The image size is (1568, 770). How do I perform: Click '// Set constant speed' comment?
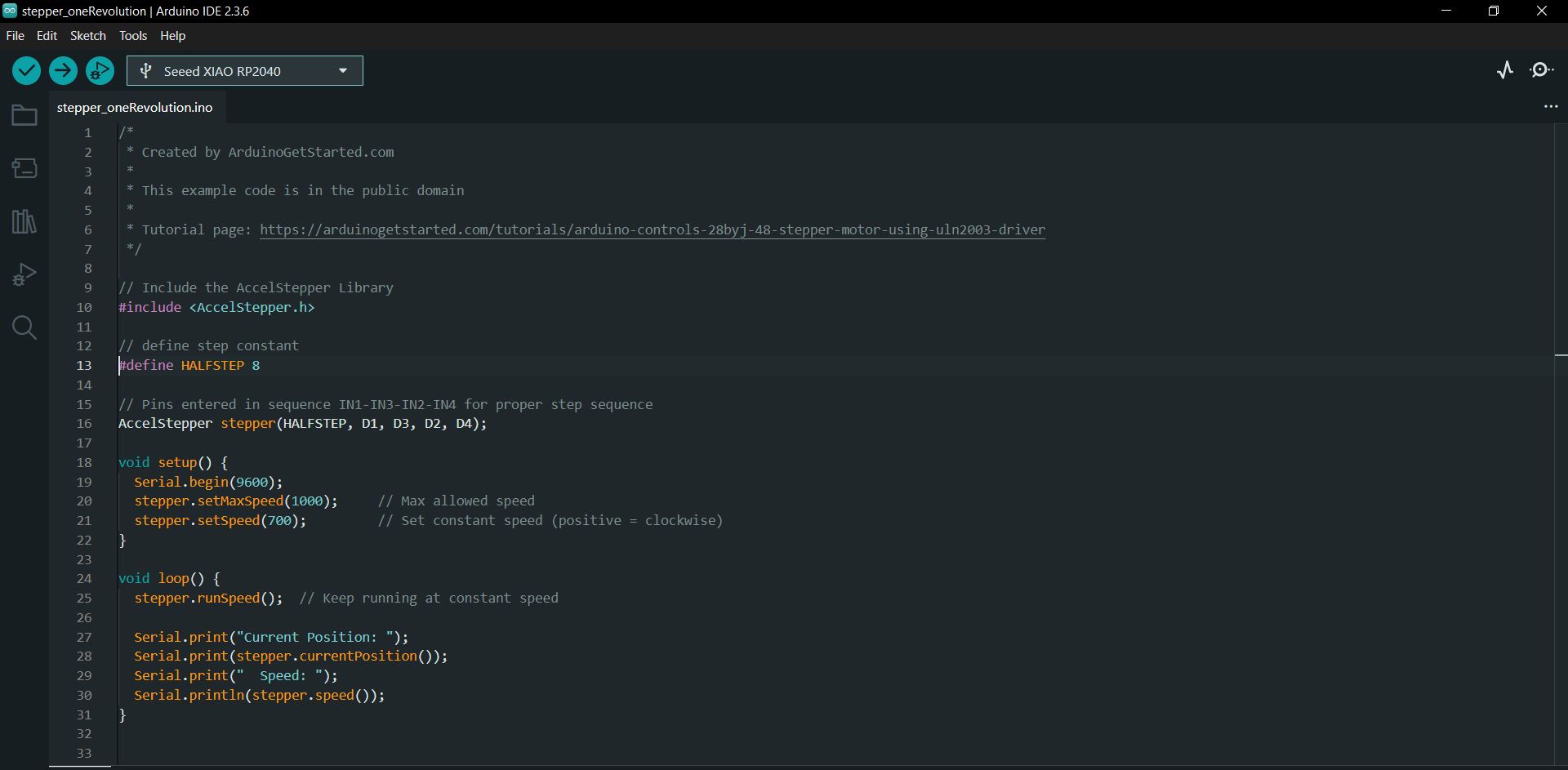tap(550, 520)
